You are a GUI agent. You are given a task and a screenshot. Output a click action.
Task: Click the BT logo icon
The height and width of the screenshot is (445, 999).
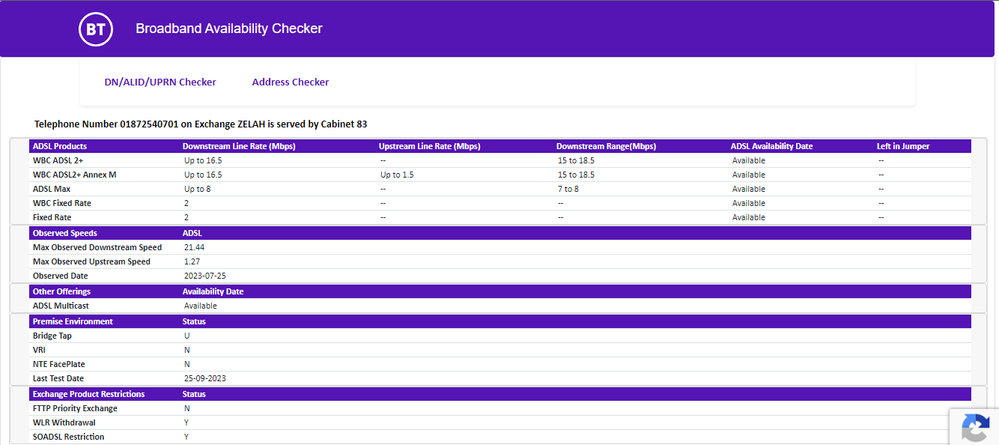point(96,29)
